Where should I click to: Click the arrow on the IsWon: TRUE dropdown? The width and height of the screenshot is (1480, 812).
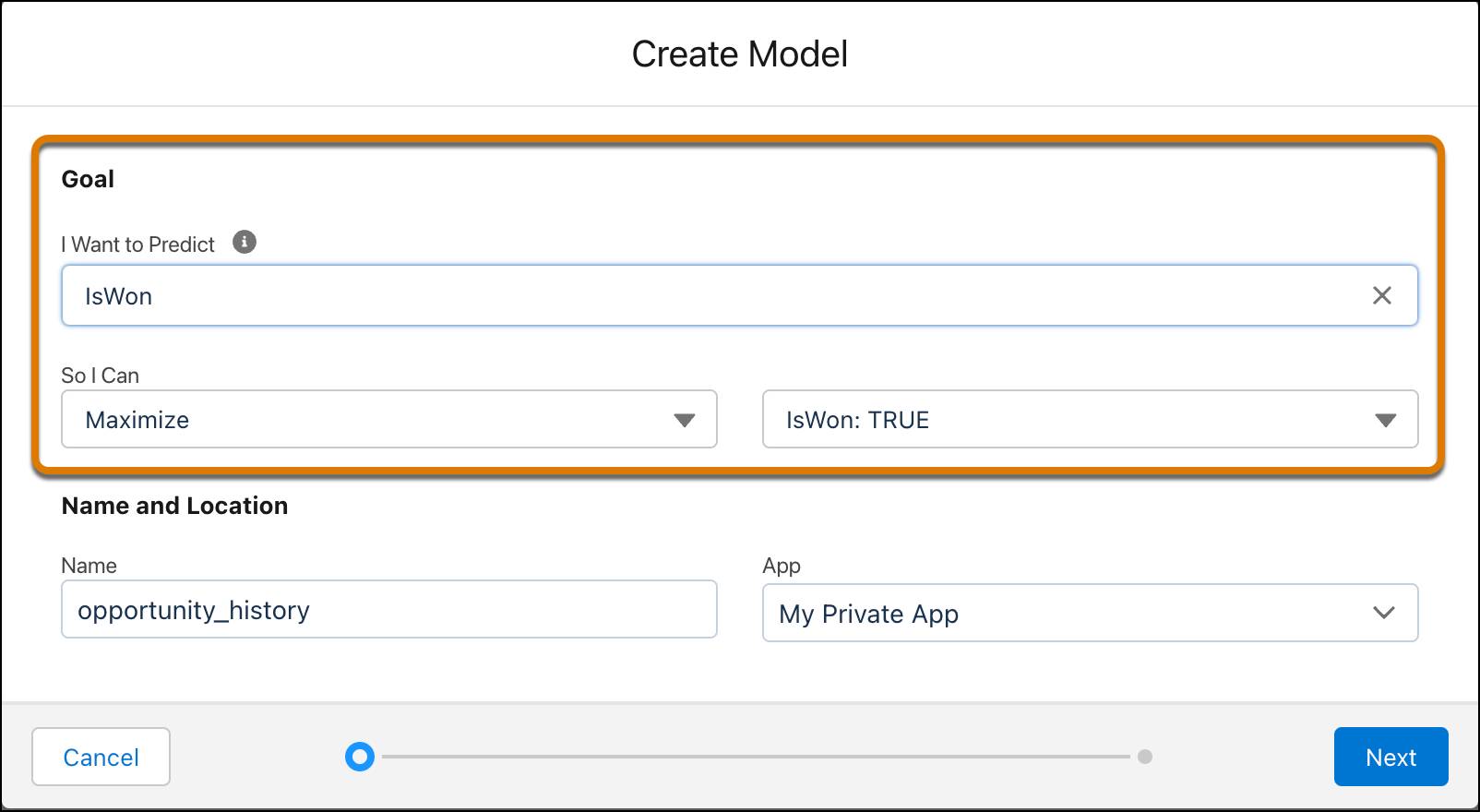click(x=1385, y=420)
